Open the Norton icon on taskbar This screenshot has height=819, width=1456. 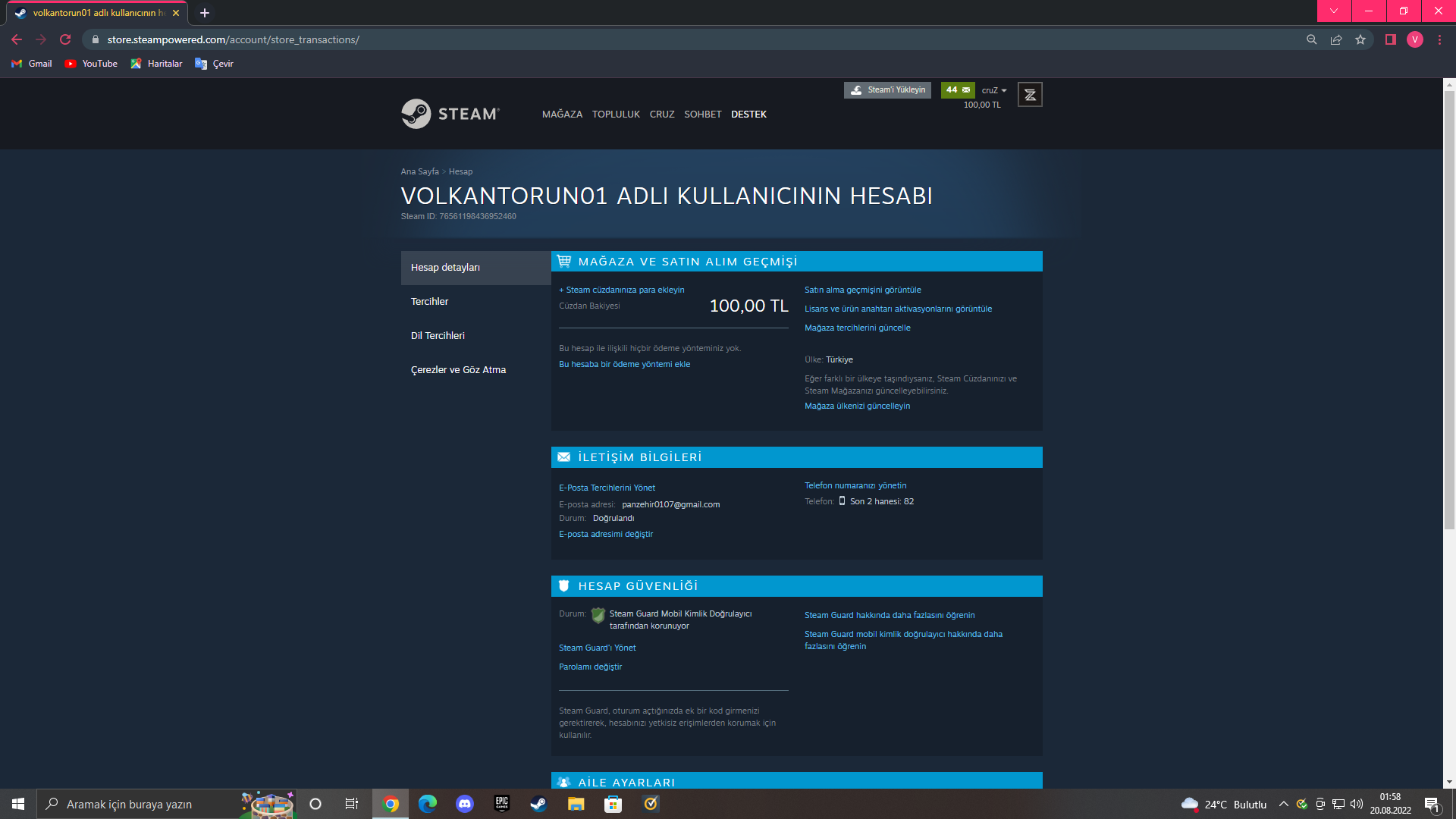[x=651, y=804]
